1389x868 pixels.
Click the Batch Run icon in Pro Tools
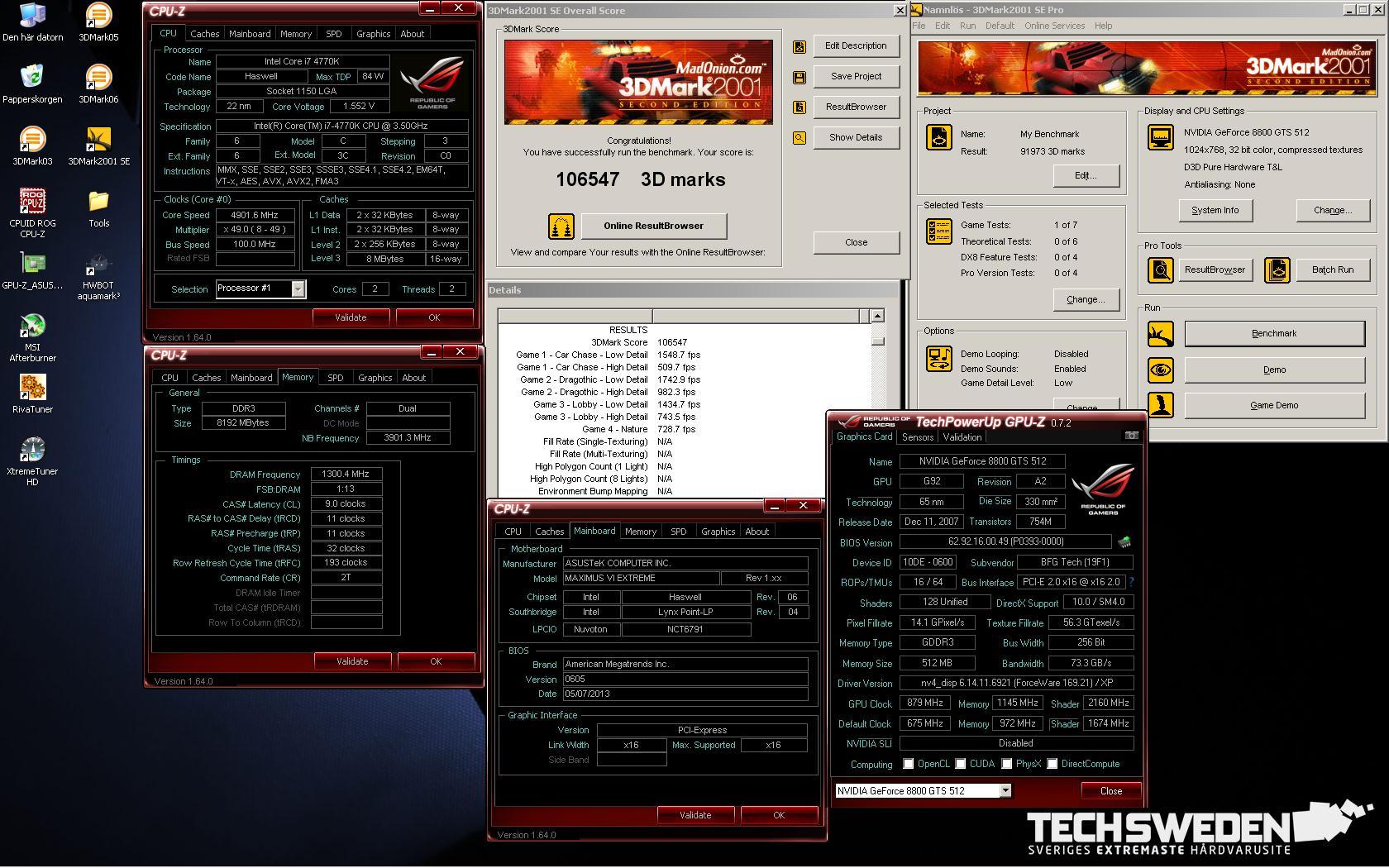1277,269
